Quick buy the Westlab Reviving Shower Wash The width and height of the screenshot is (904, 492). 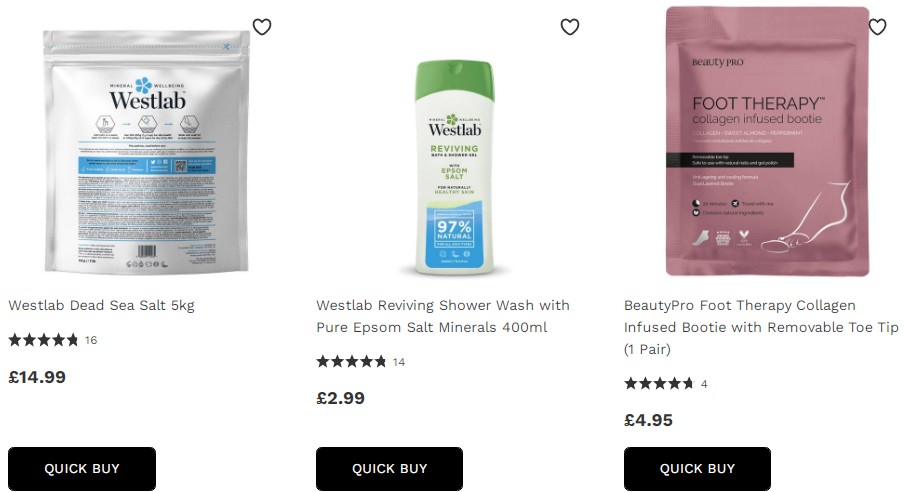389,468
